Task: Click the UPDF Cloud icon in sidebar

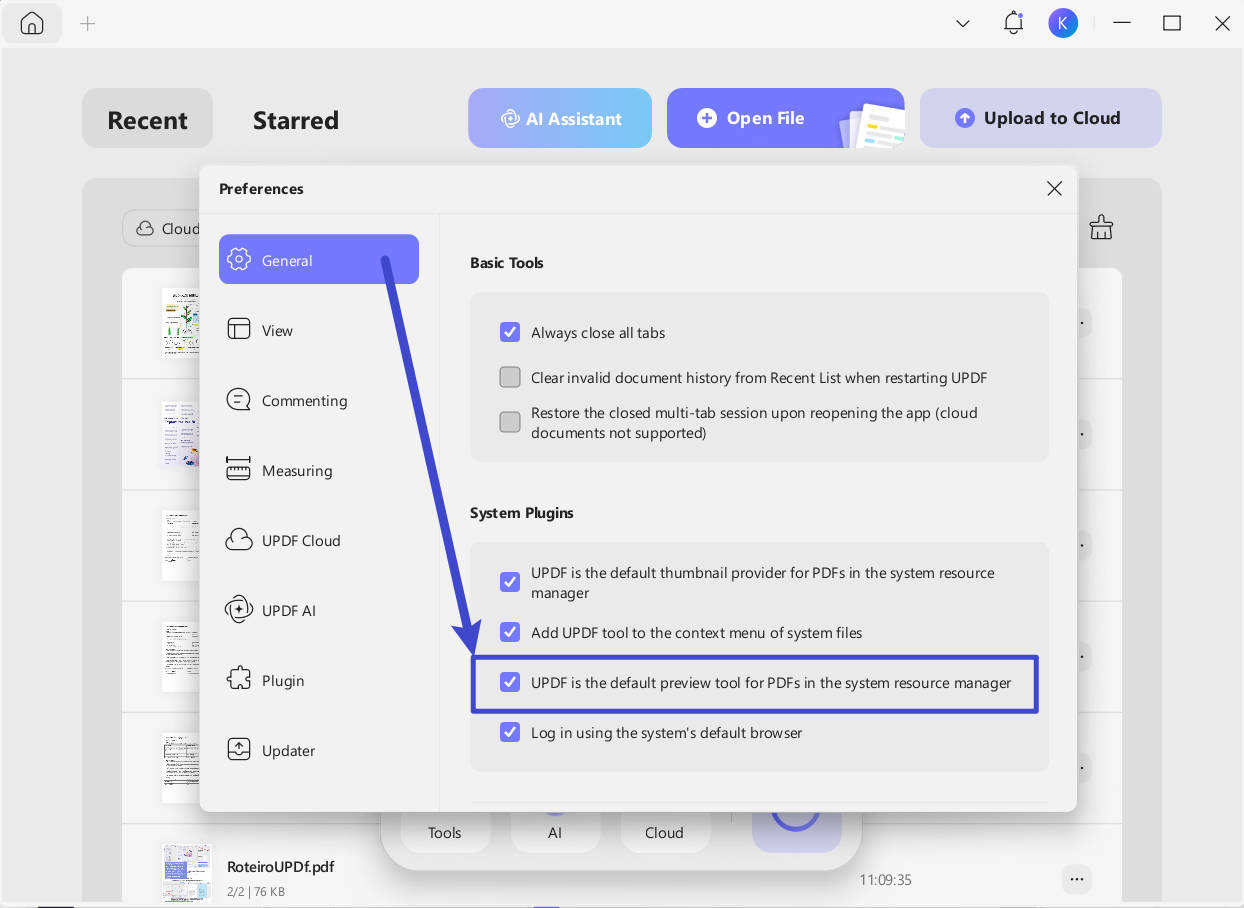Action: point(239,540)
